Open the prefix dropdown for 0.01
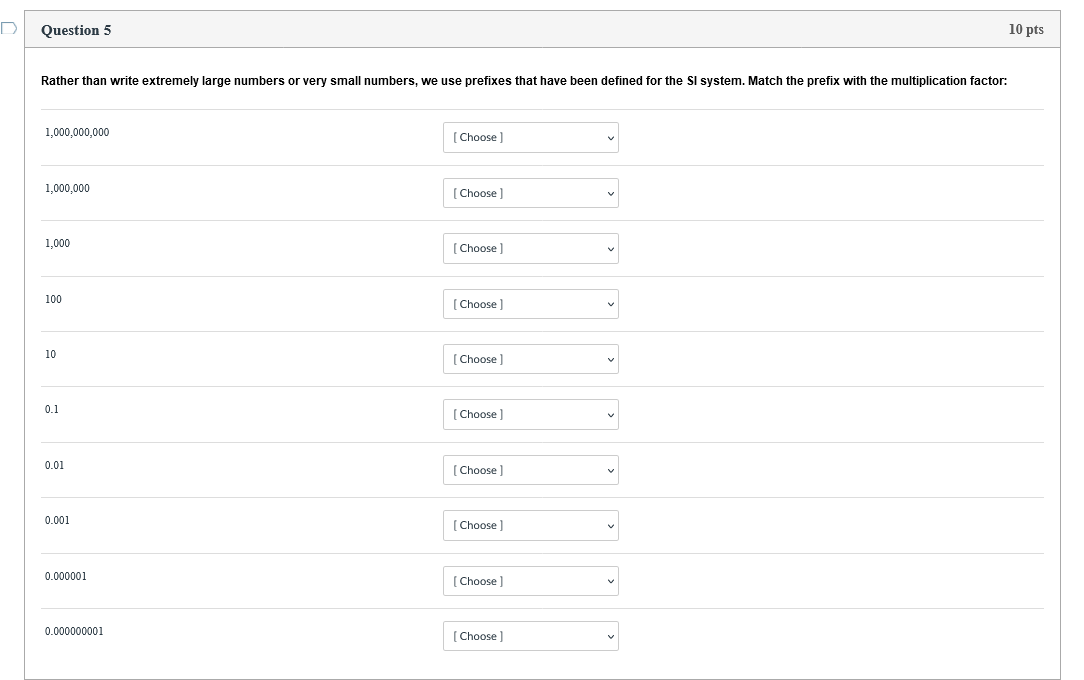This screenshot has width=1084, height=680. point(530,470)
